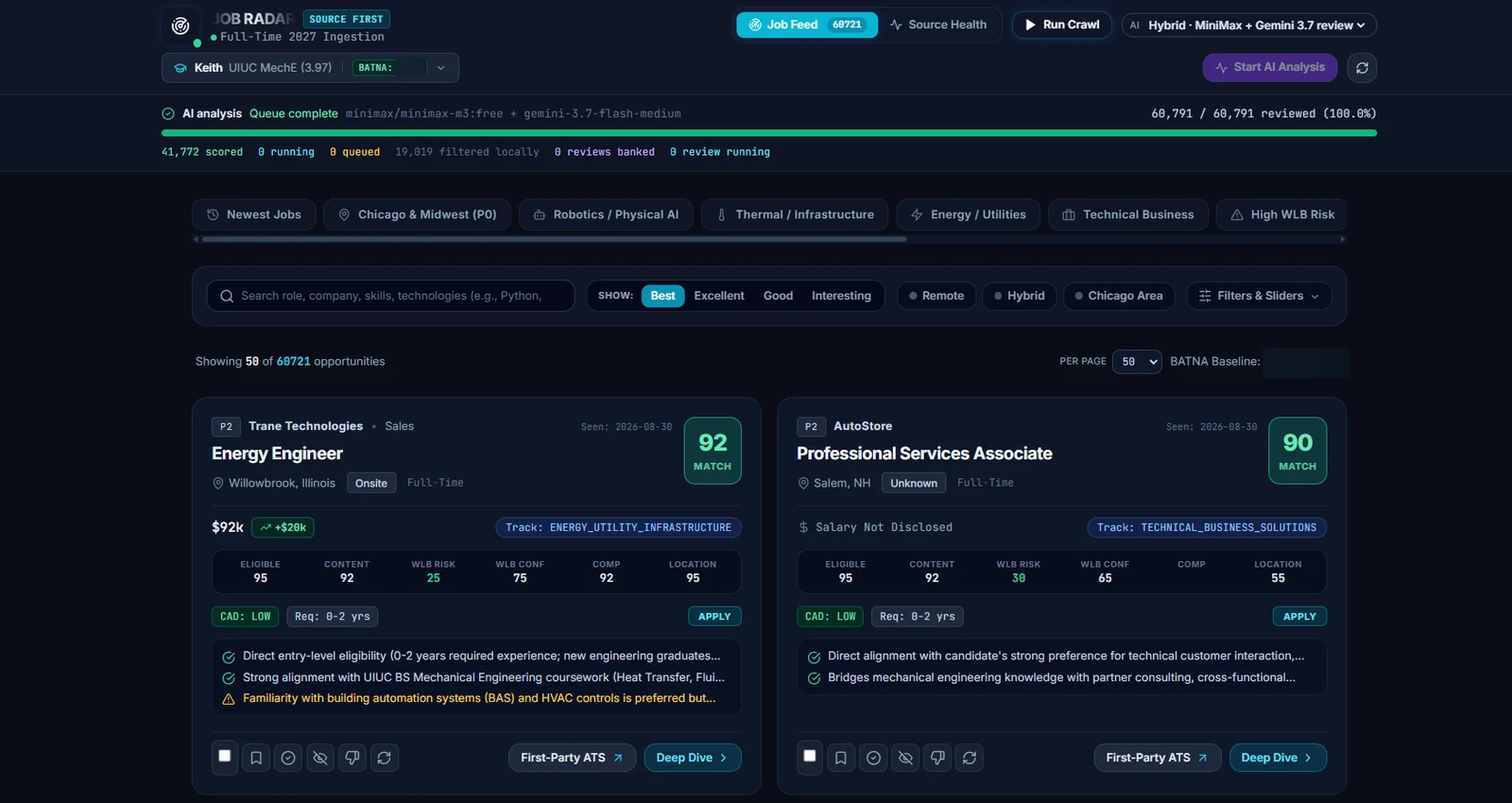This screenshot has height=803, width=1512.
Task: Click check-circle icon on Professional Services Associate card
Action: [873, 758]
